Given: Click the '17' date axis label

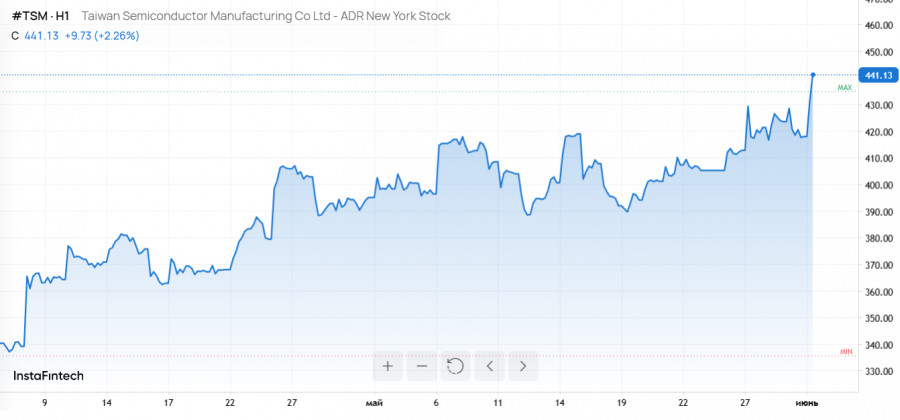Looking at the screenshot, I should coord(168,403).
